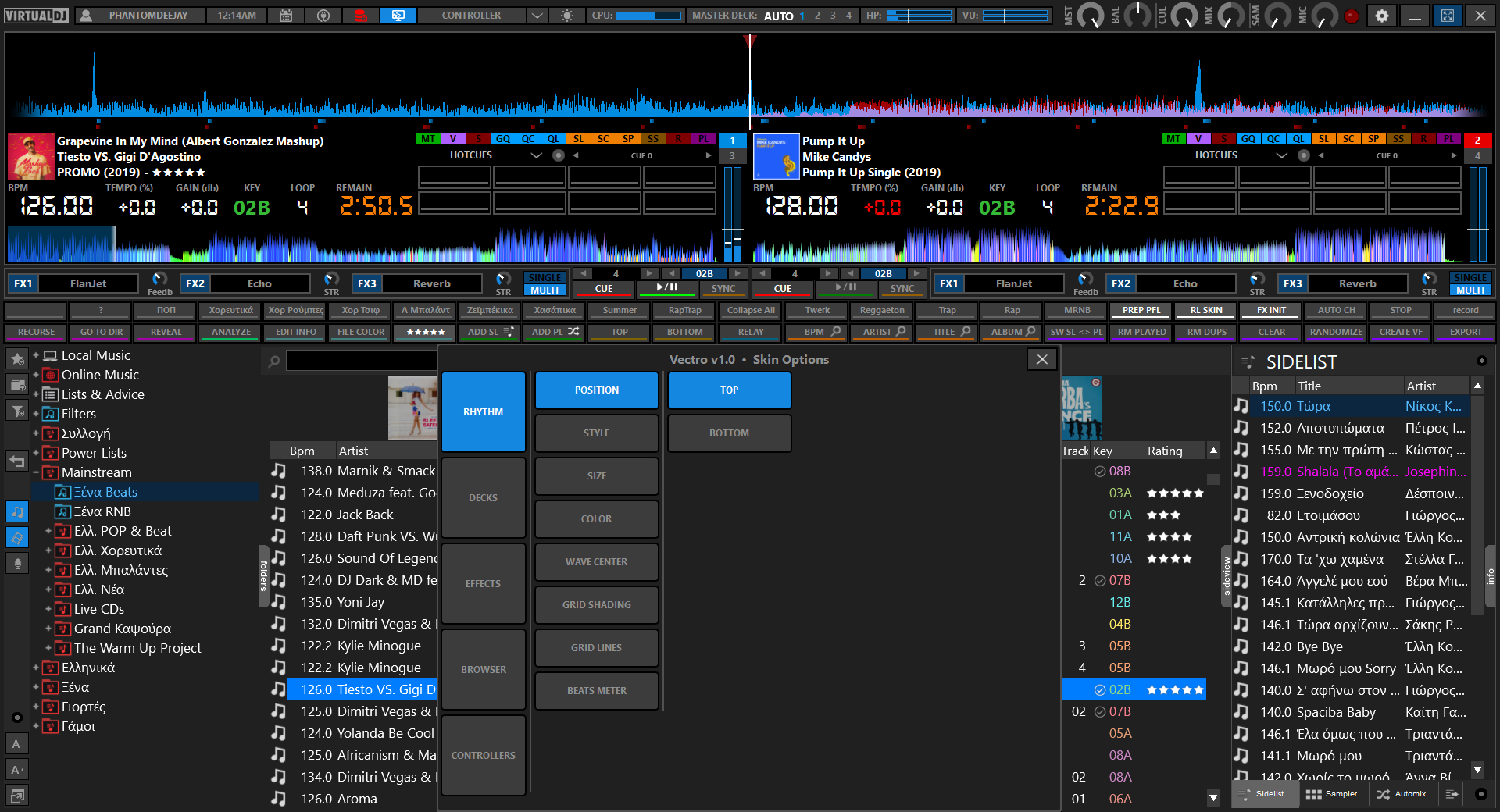This screenshot has width=1500, height=812.
Task: Click the five-star rating filter button
Action: pos(426,332)
